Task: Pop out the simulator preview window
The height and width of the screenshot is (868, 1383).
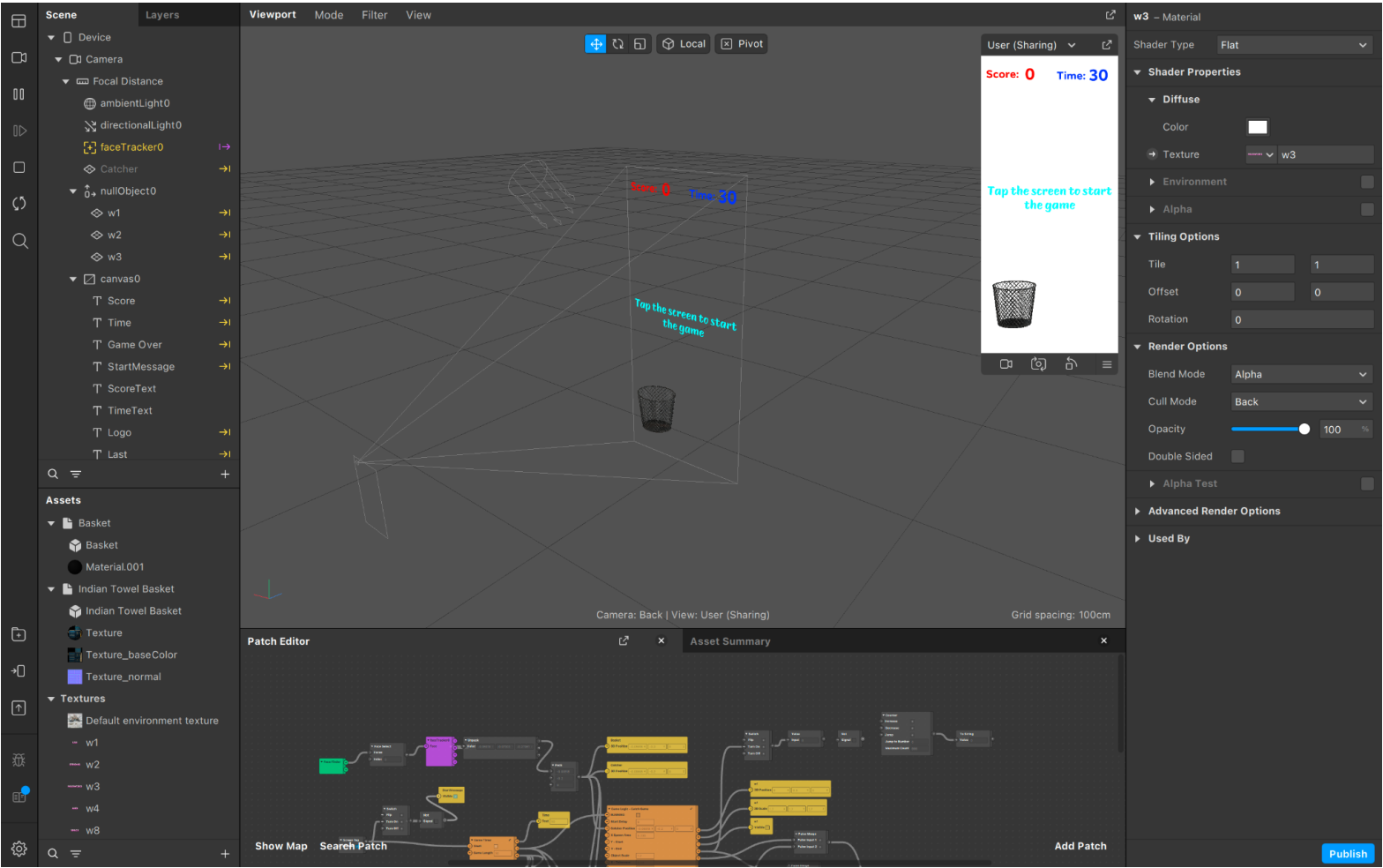Action: point(1107,45)
